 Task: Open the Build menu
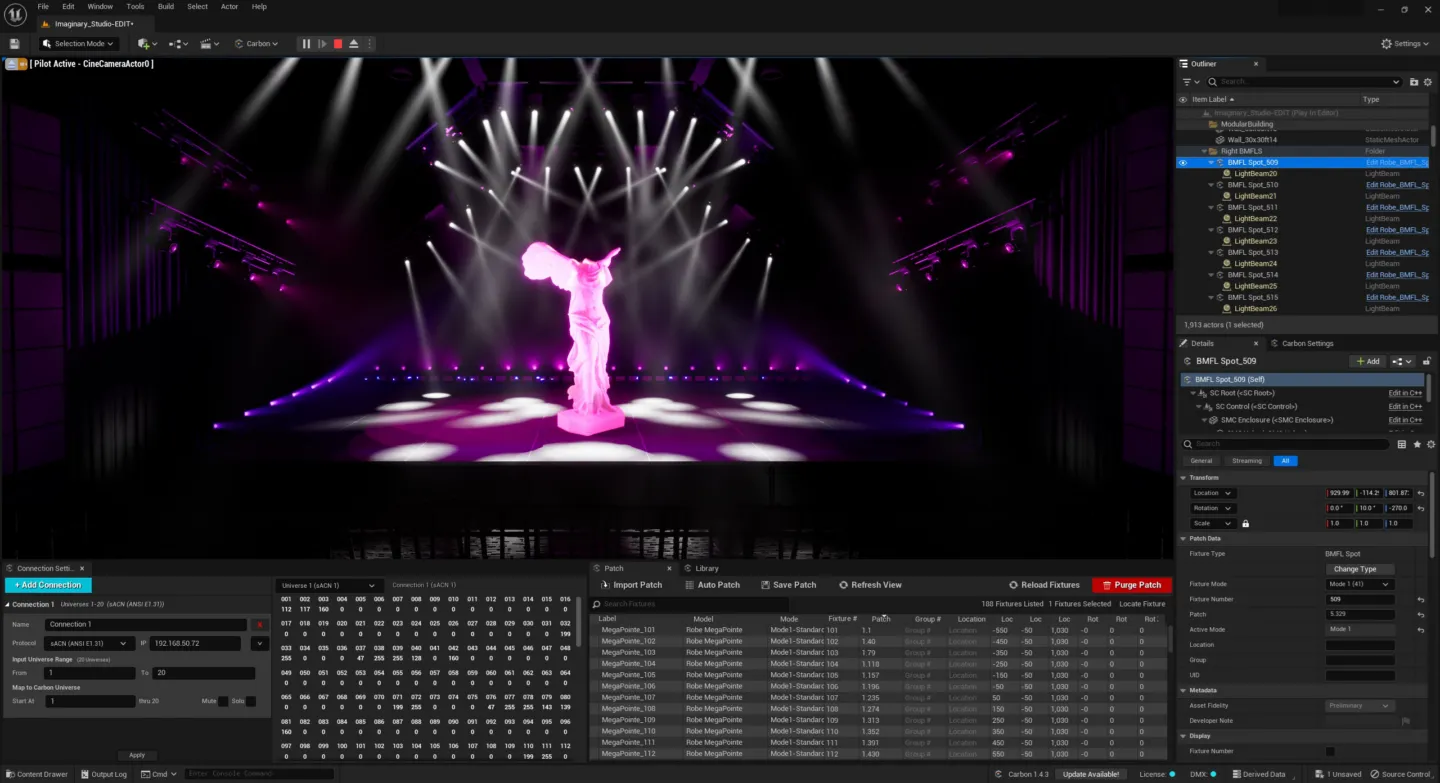pyautogui.click(x=166, y=6)
